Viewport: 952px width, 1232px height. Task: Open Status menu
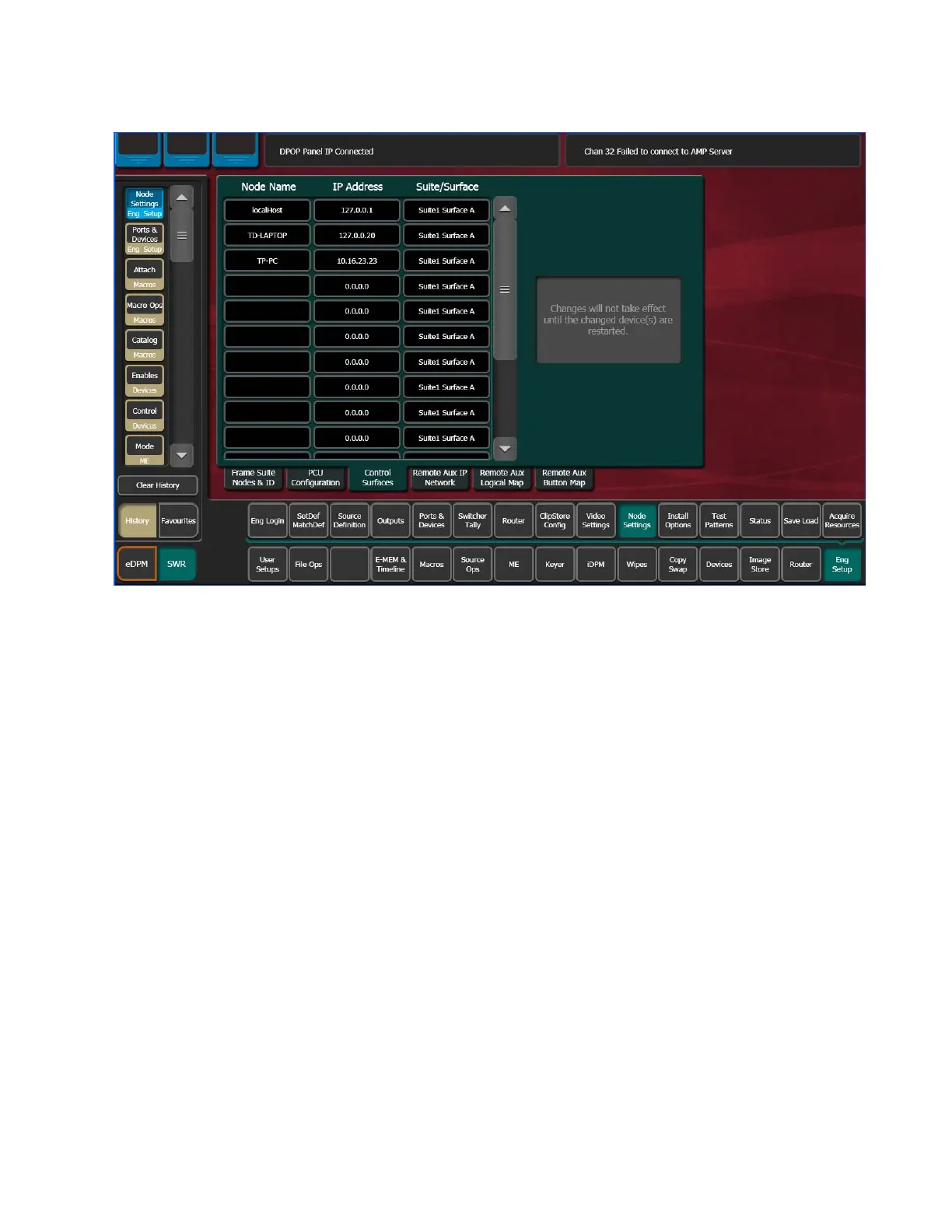(760, 520)
